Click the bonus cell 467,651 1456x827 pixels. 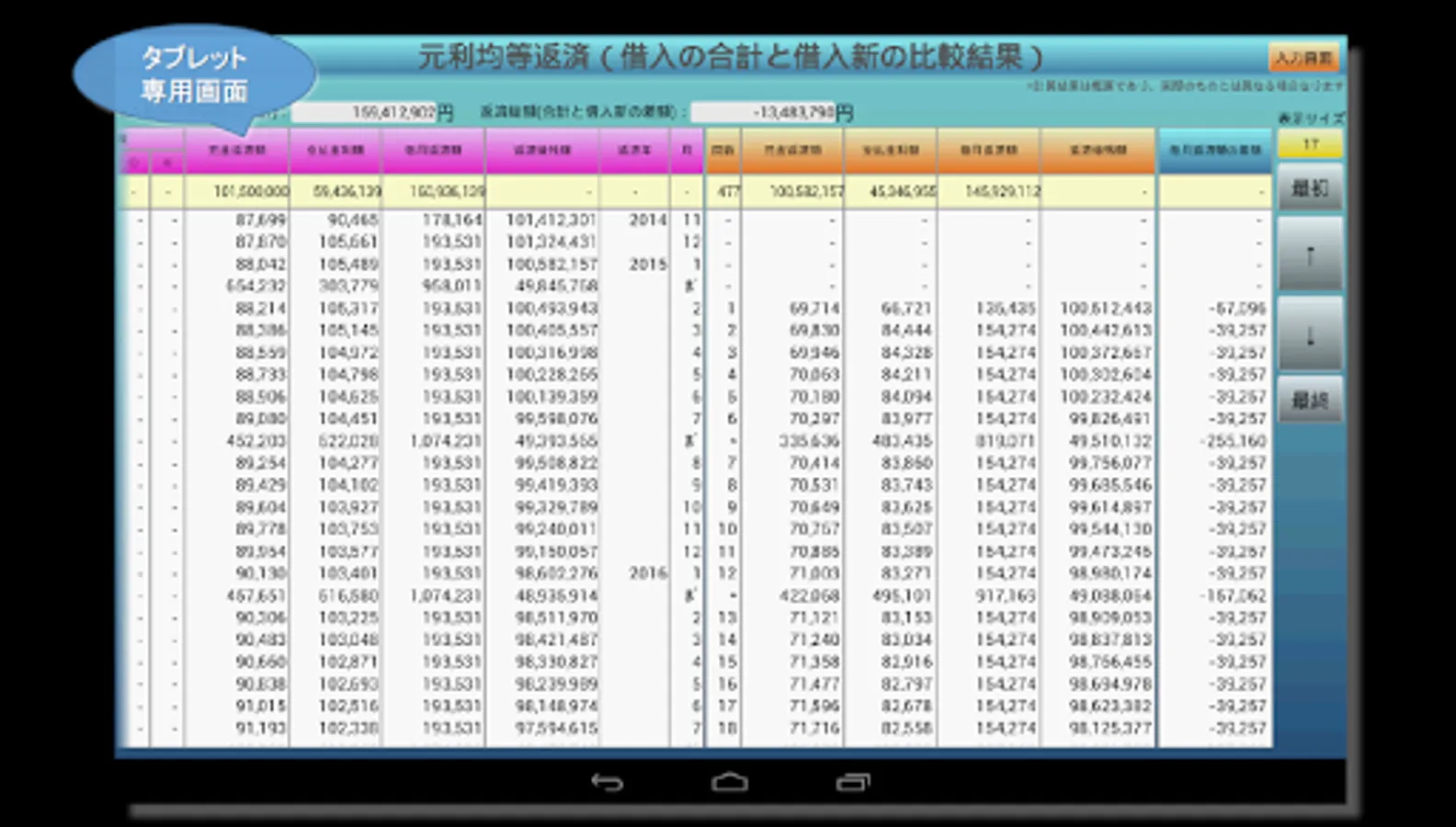tap(256, 595)
